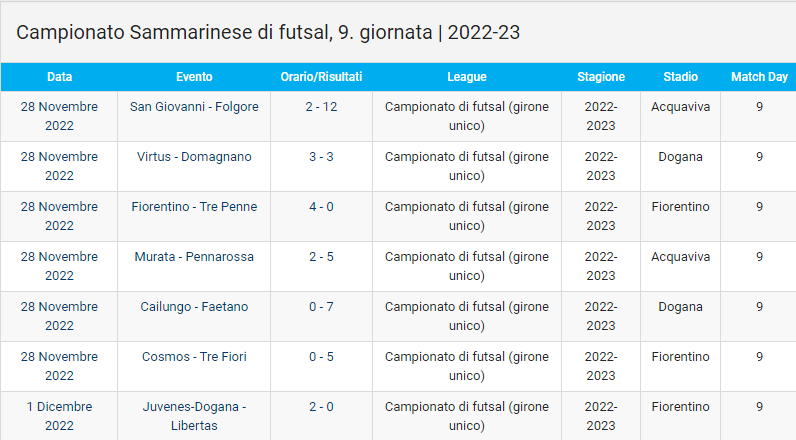Click the Evento column header
Image resolution: width=796 pixels, height=440 pixels.
pos(194,77)
